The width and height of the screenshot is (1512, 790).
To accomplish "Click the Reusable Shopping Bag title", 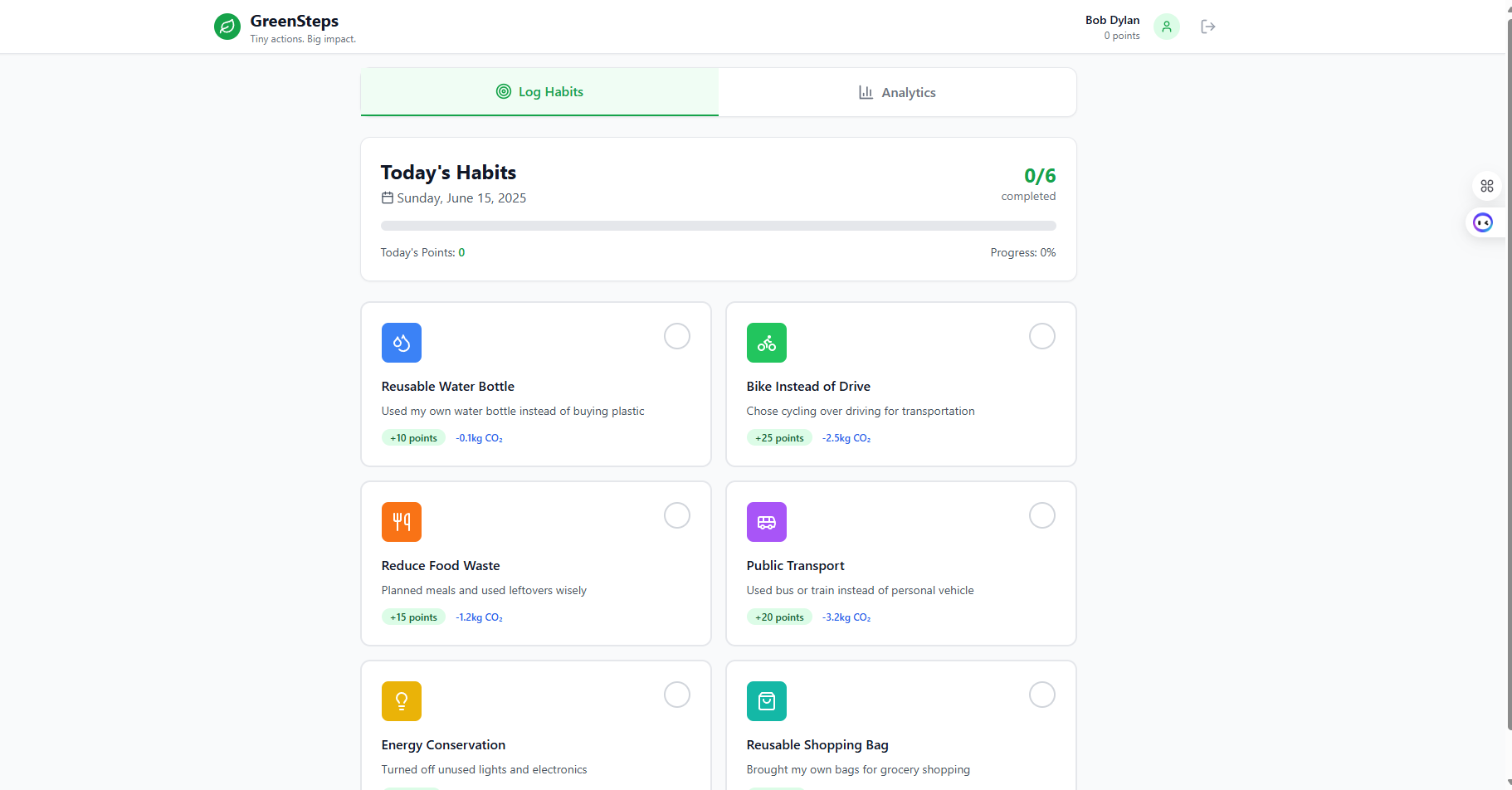I will (817, 745).
